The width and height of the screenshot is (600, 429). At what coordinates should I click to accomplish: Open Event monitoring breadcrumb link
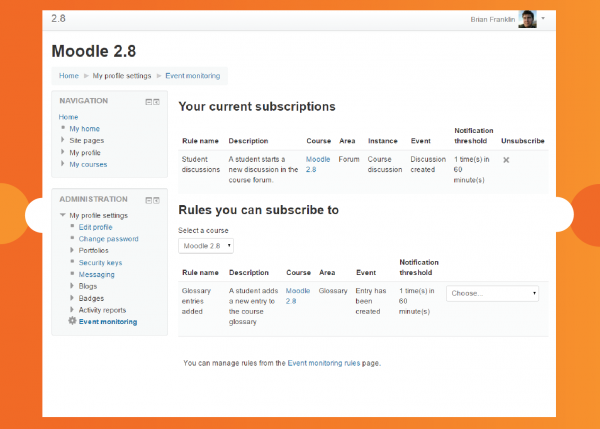tap(192, 76)
